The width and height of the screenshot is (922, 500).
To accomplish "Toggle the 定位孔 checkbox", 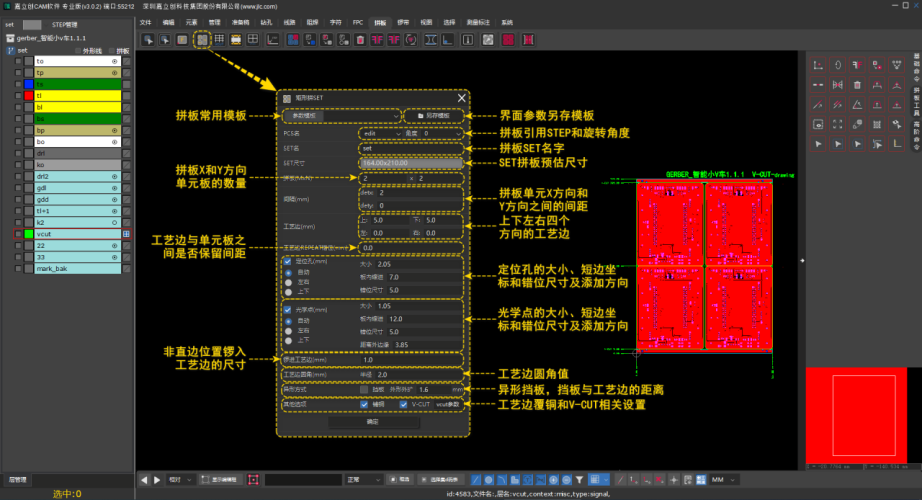I will [x=288, y=261].
